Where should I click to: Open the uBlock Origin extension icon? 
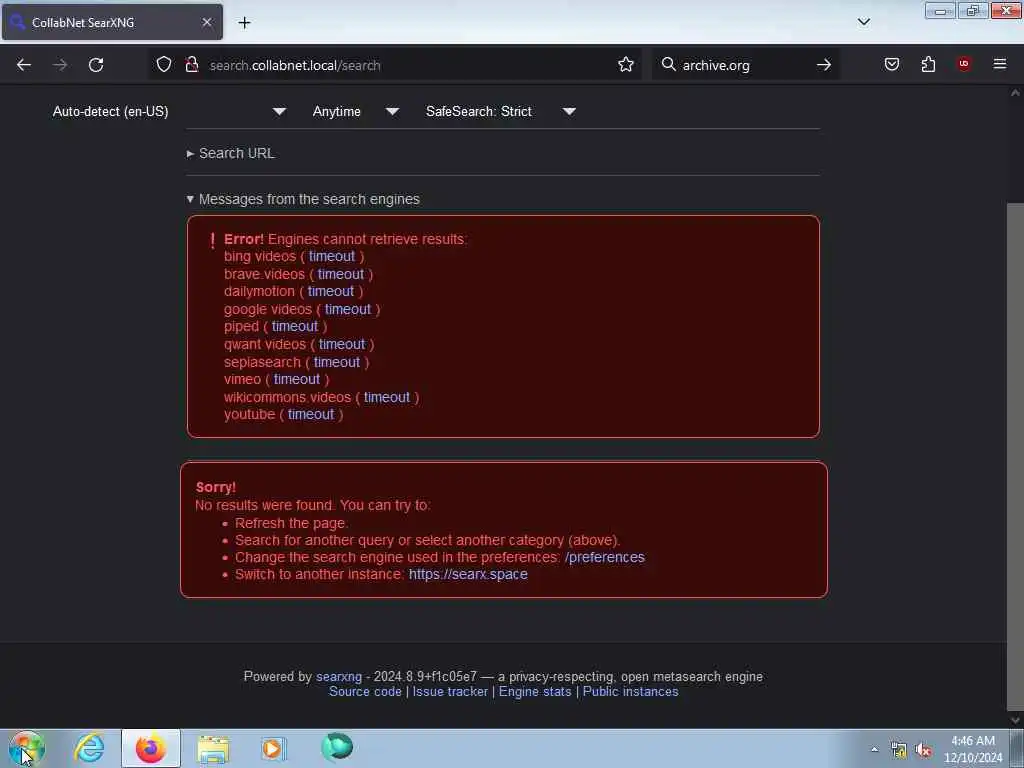click(x=963, y=64)
